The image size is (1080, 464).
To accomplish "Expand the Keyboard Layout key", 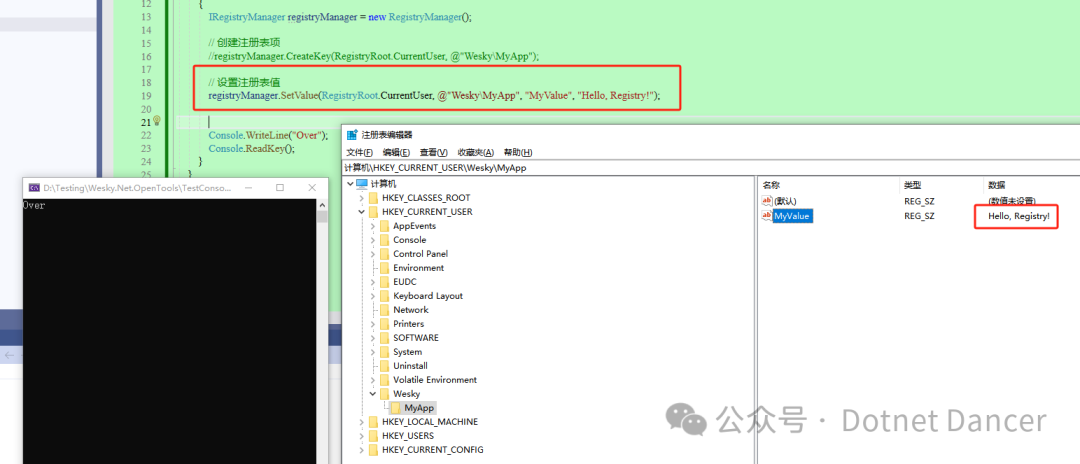I will point(373,296).
